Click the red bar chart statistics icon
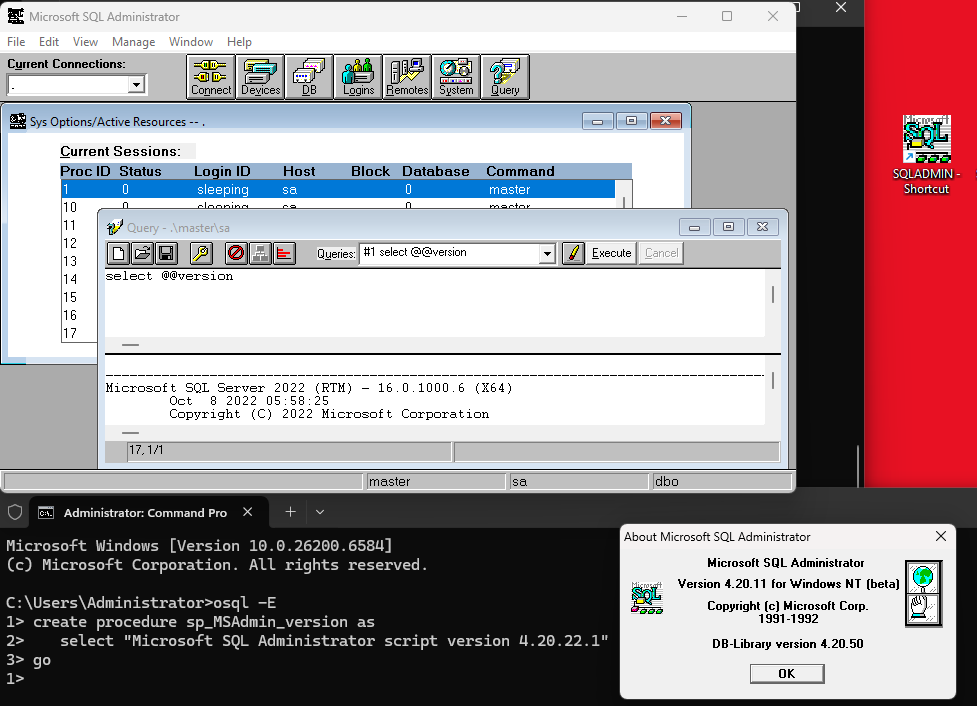This screenshot has height=706, width=977. (284, 253)
